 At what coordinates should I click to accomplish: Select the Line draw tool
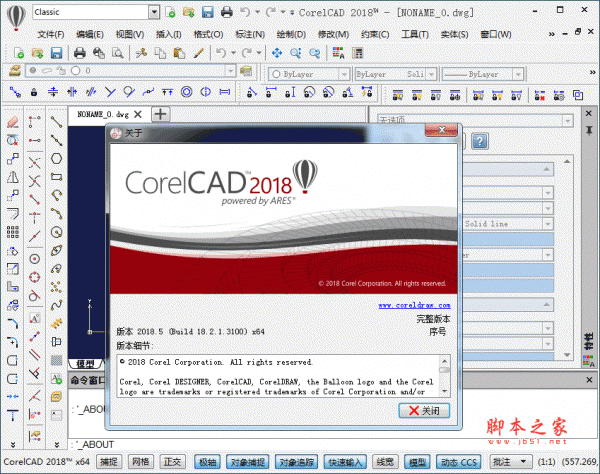tap(57, 122)
